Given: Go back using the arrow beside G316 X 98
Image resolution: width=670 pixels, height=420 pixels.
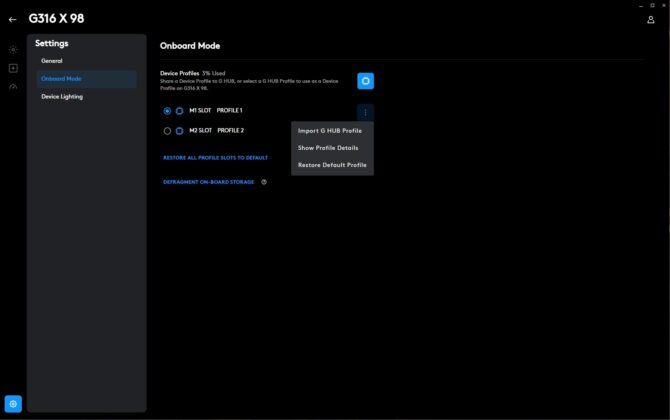Looking at the screenshot, I should 12,19.
